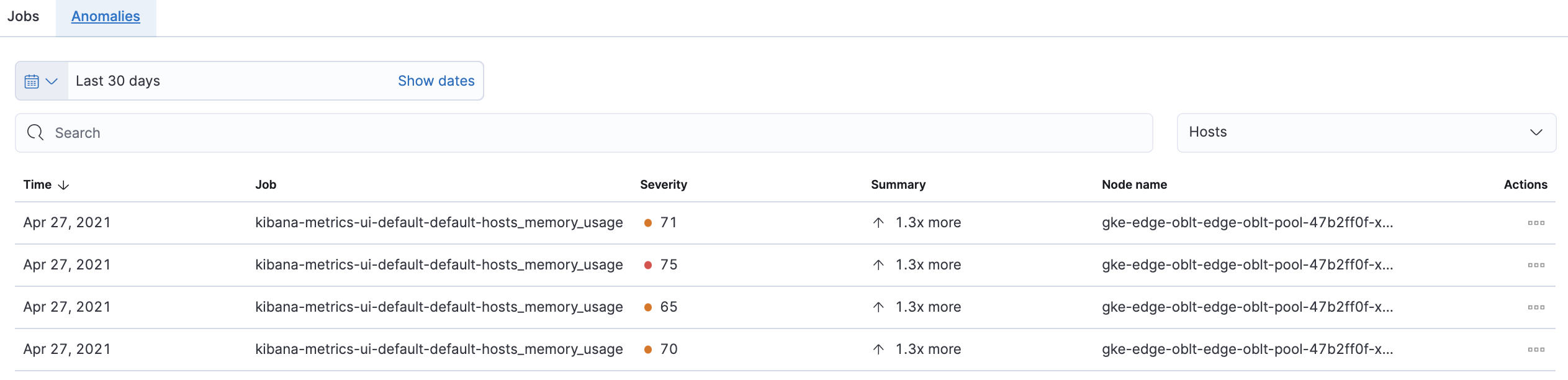This screenshot has width=1568, height=380.
Task: Open the Anomalies tab
Action: pyautogui.click(x=106, y=17)
